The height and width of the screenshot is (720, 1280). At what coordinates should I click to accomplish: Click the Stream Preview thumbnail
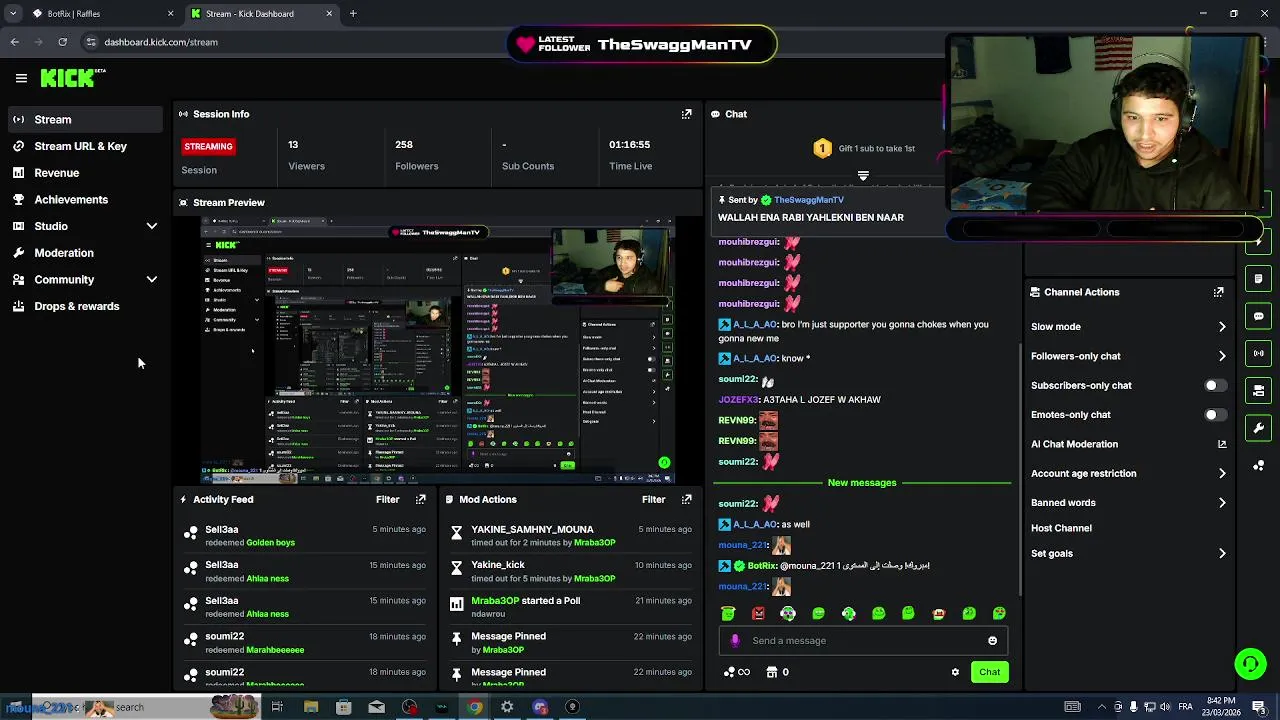pos(438,350)
